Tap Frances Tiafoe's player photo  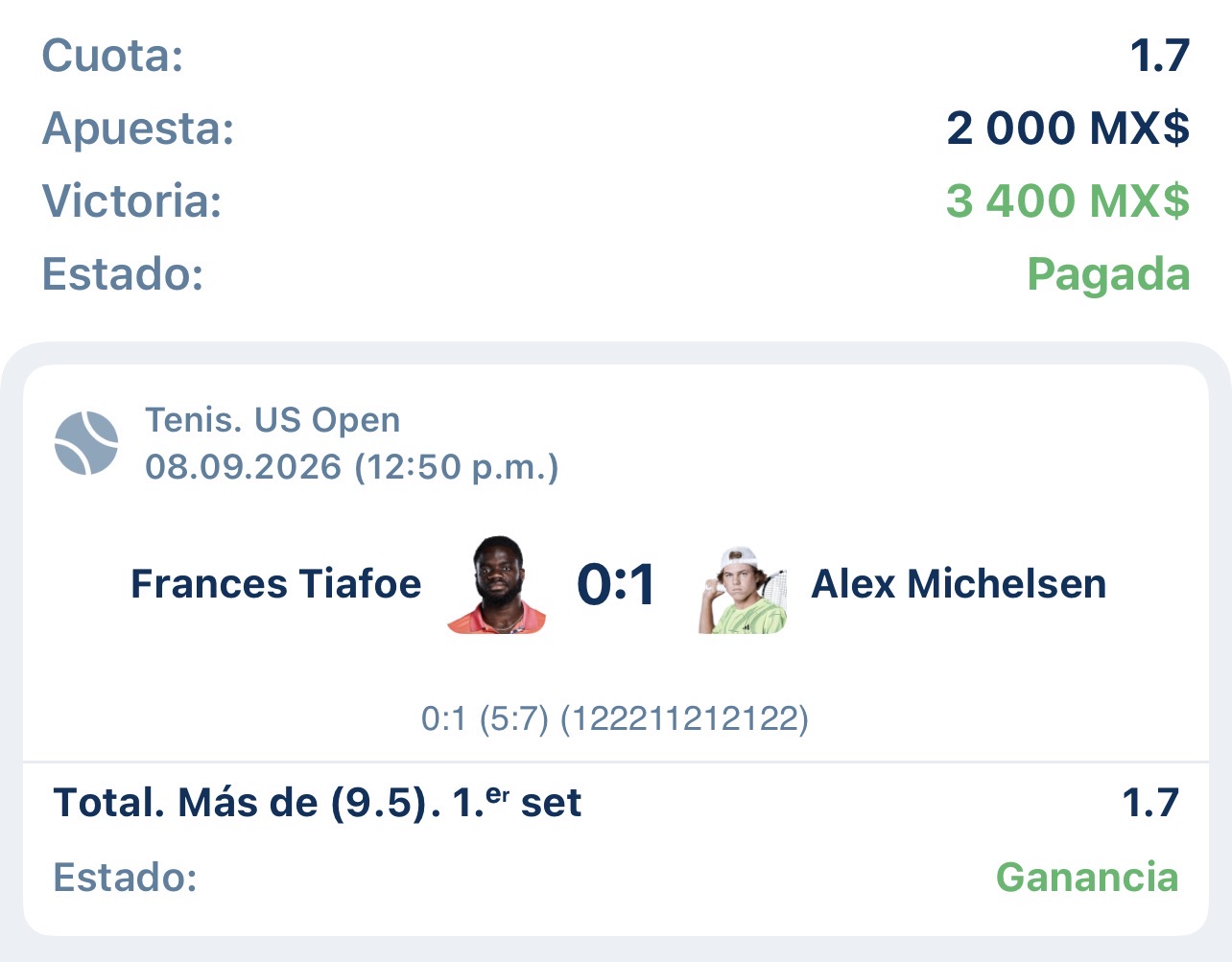tap(497, 584)
